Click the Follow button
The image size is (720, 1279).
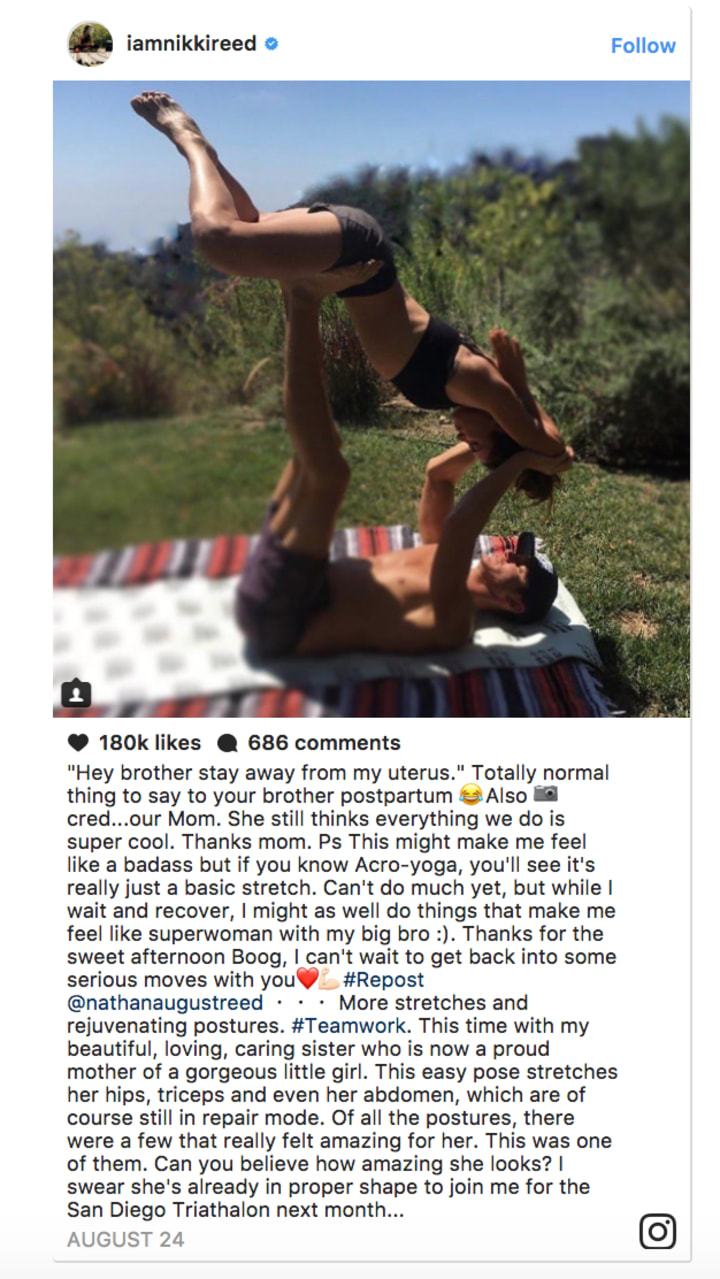click(x=643, y=45)
